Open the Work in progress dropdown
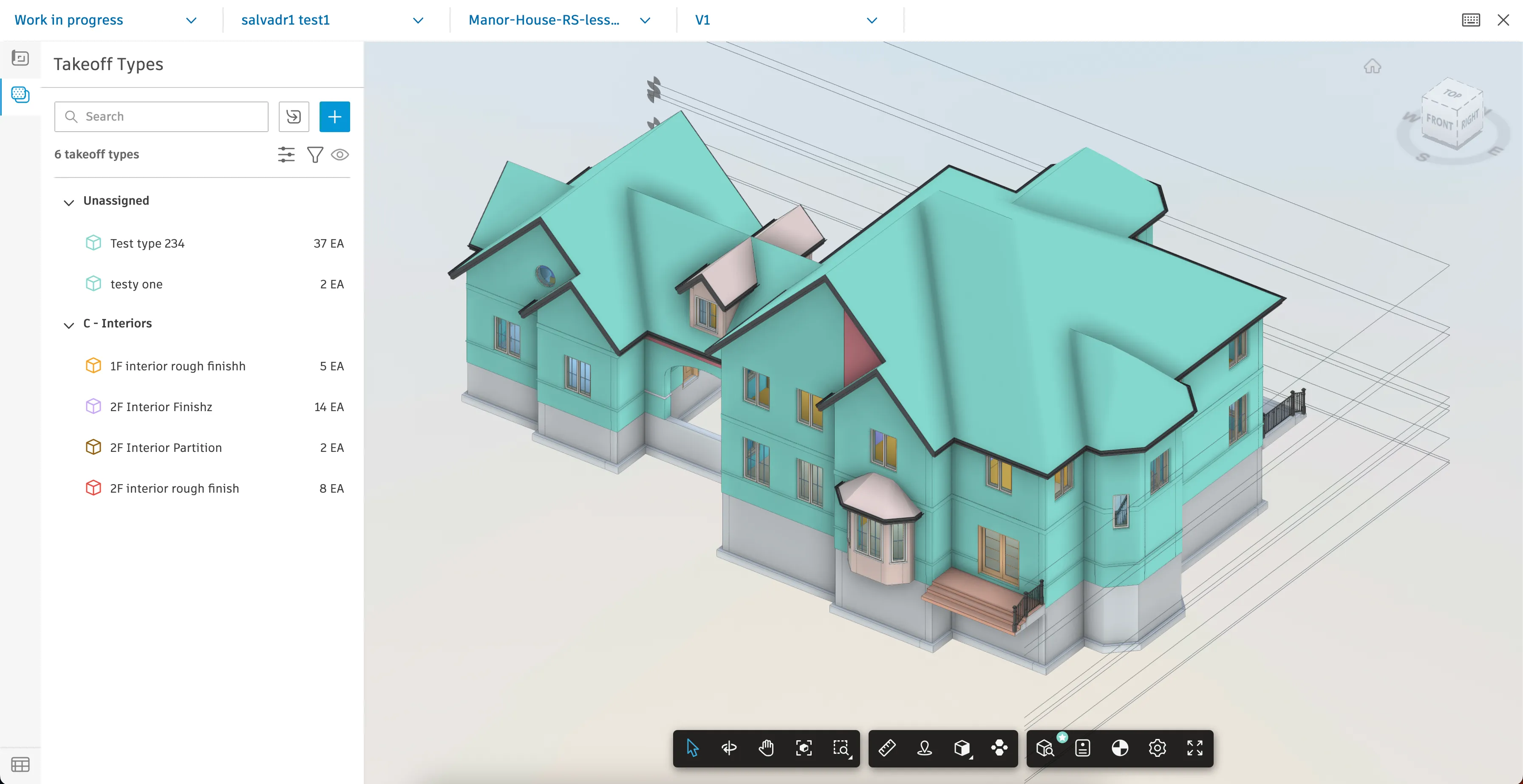1523x784 pixels. [105, 20]
